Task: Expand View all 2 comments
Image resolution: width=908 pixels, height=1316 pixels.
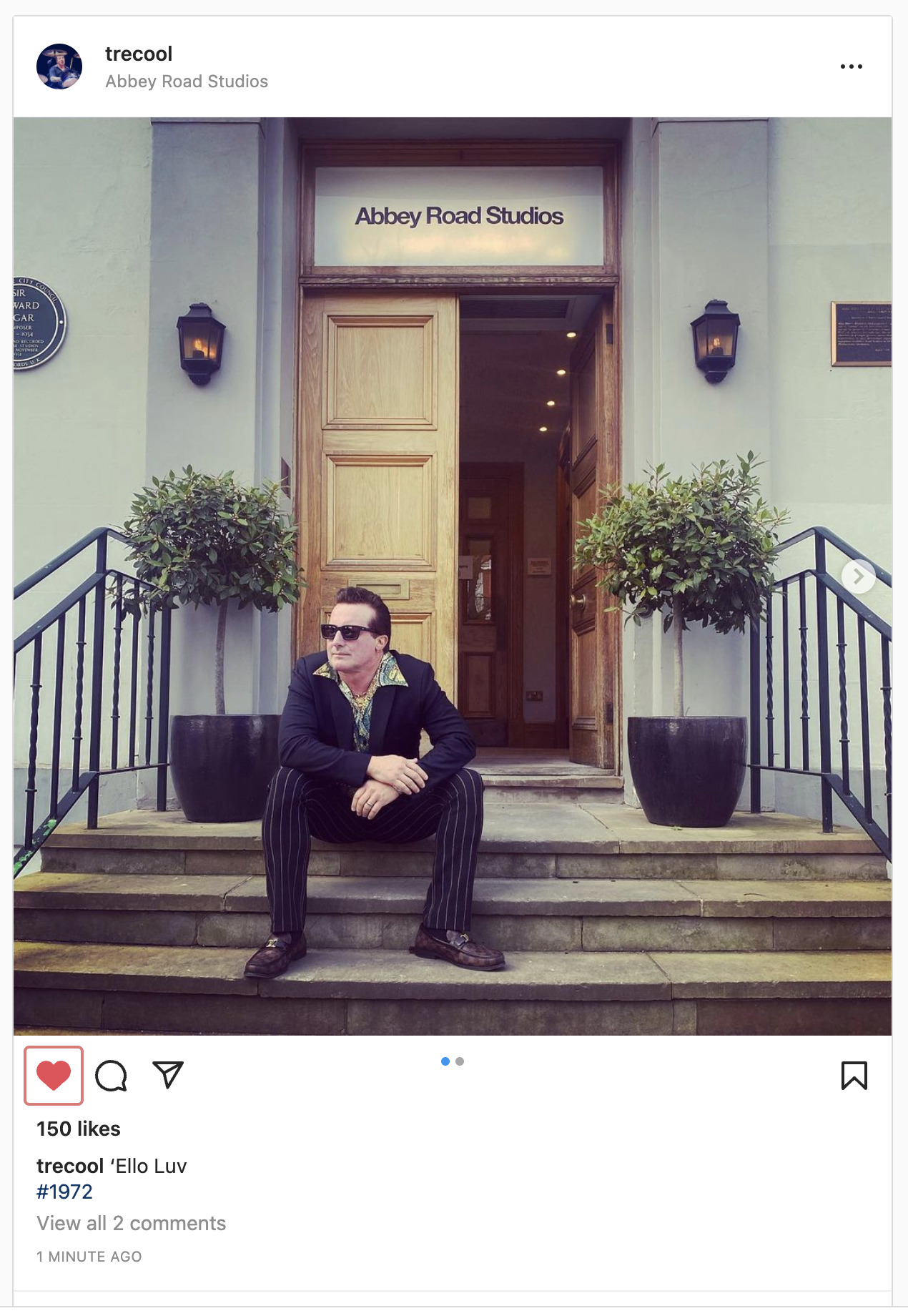Action: pos(131,1223)
